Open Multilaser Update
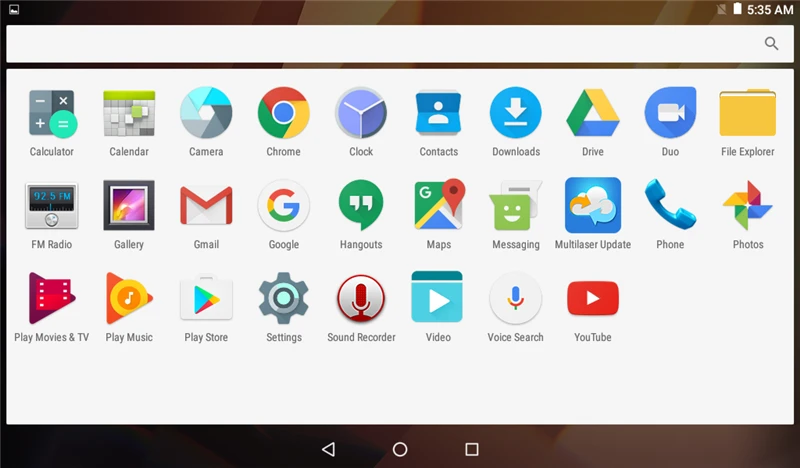 593,205
